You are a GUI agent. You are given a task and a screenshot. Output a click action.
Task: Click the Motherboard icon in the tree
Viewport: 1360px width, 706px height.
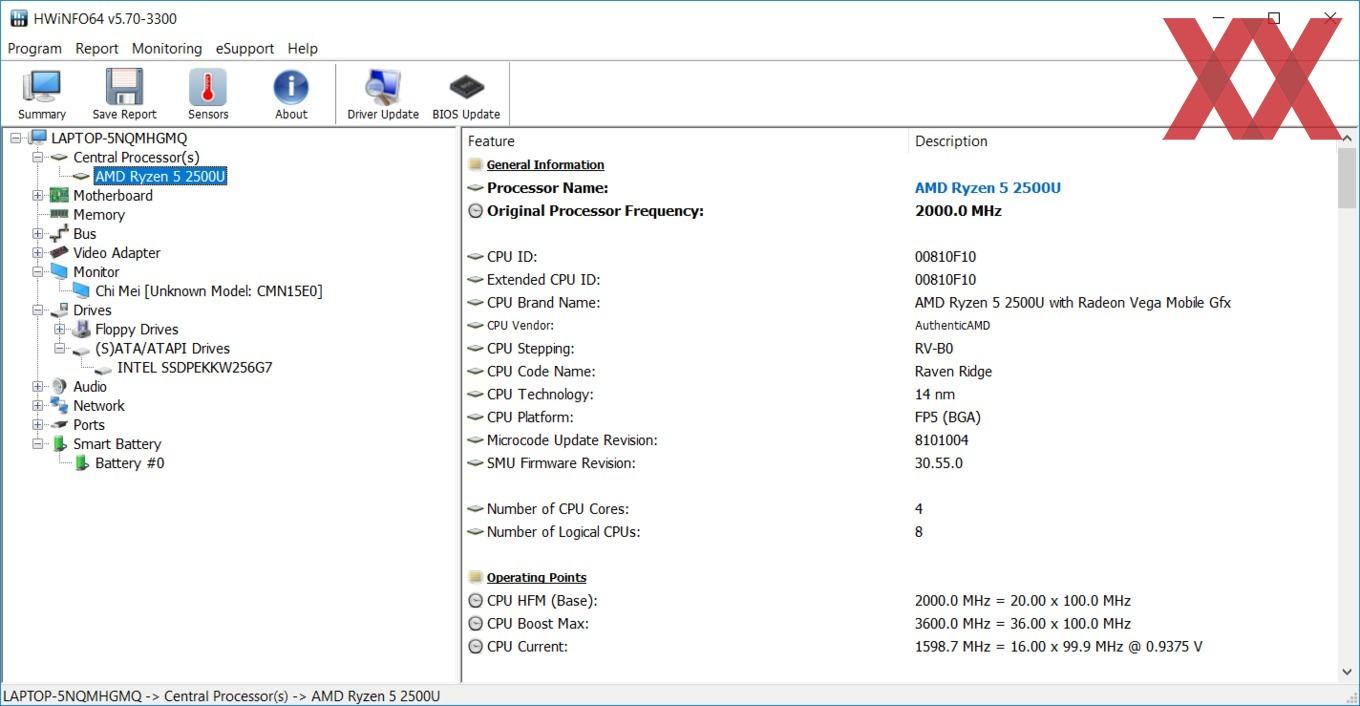point(59,195)
